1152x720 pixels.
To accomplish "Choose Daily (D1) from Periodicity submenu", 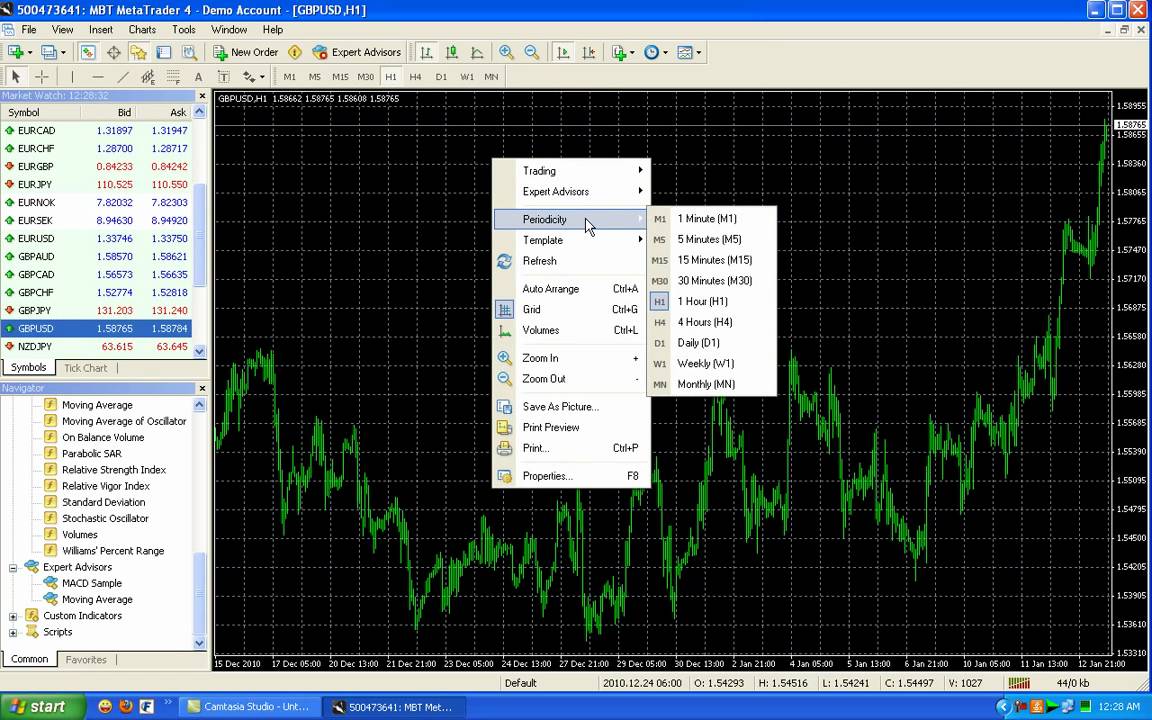I will click(711, 342).
